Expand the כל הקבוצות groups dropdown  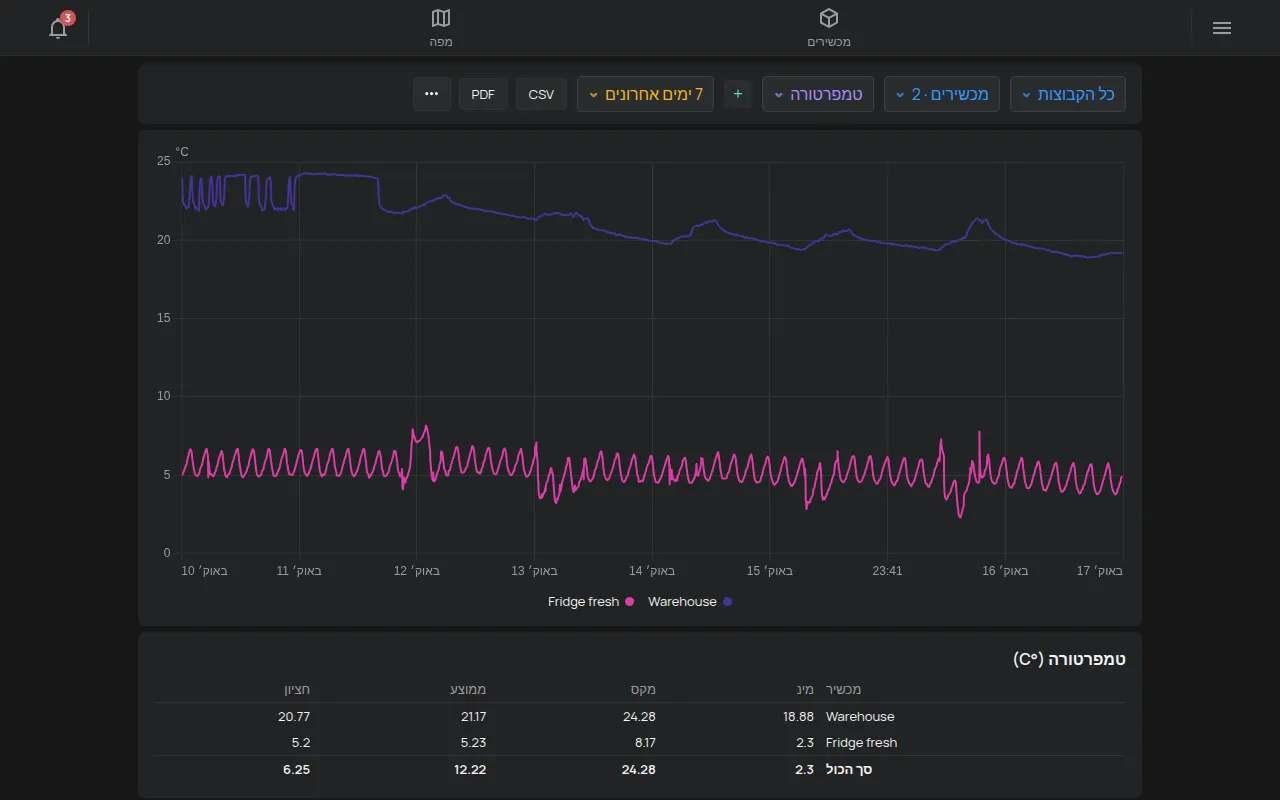click(x=1068, y=94)
